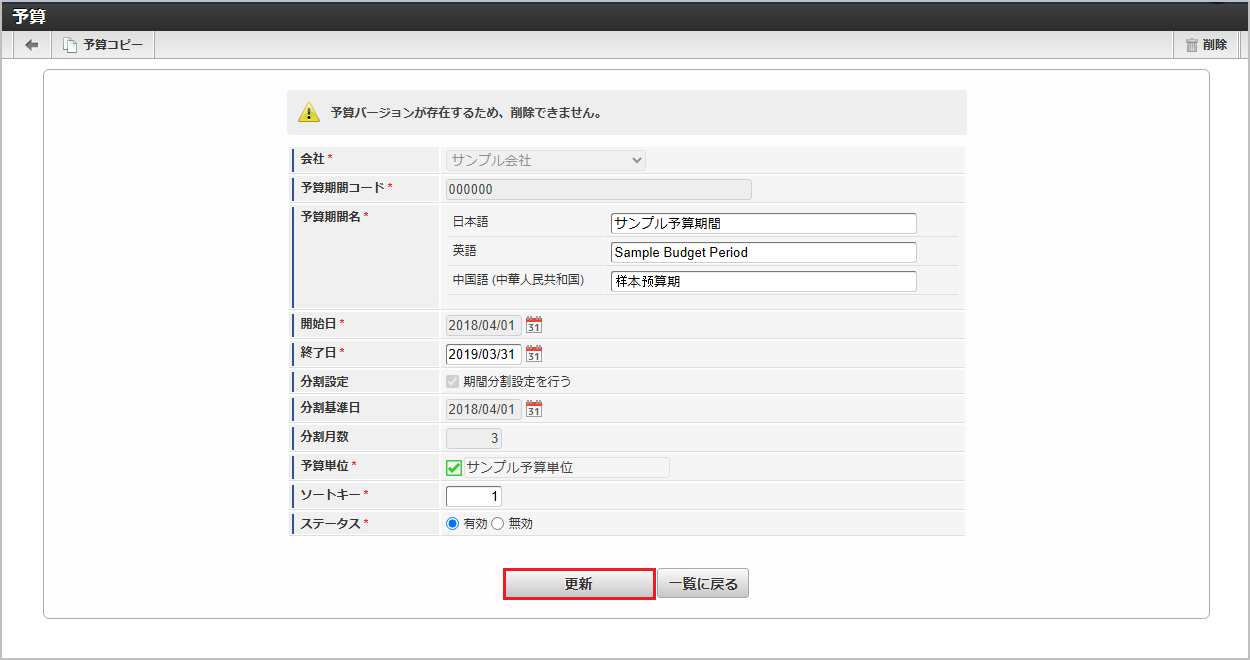1250x660 pixels.
Task: Click the 予算コピー copy icon
Action: tap(70, 45)
